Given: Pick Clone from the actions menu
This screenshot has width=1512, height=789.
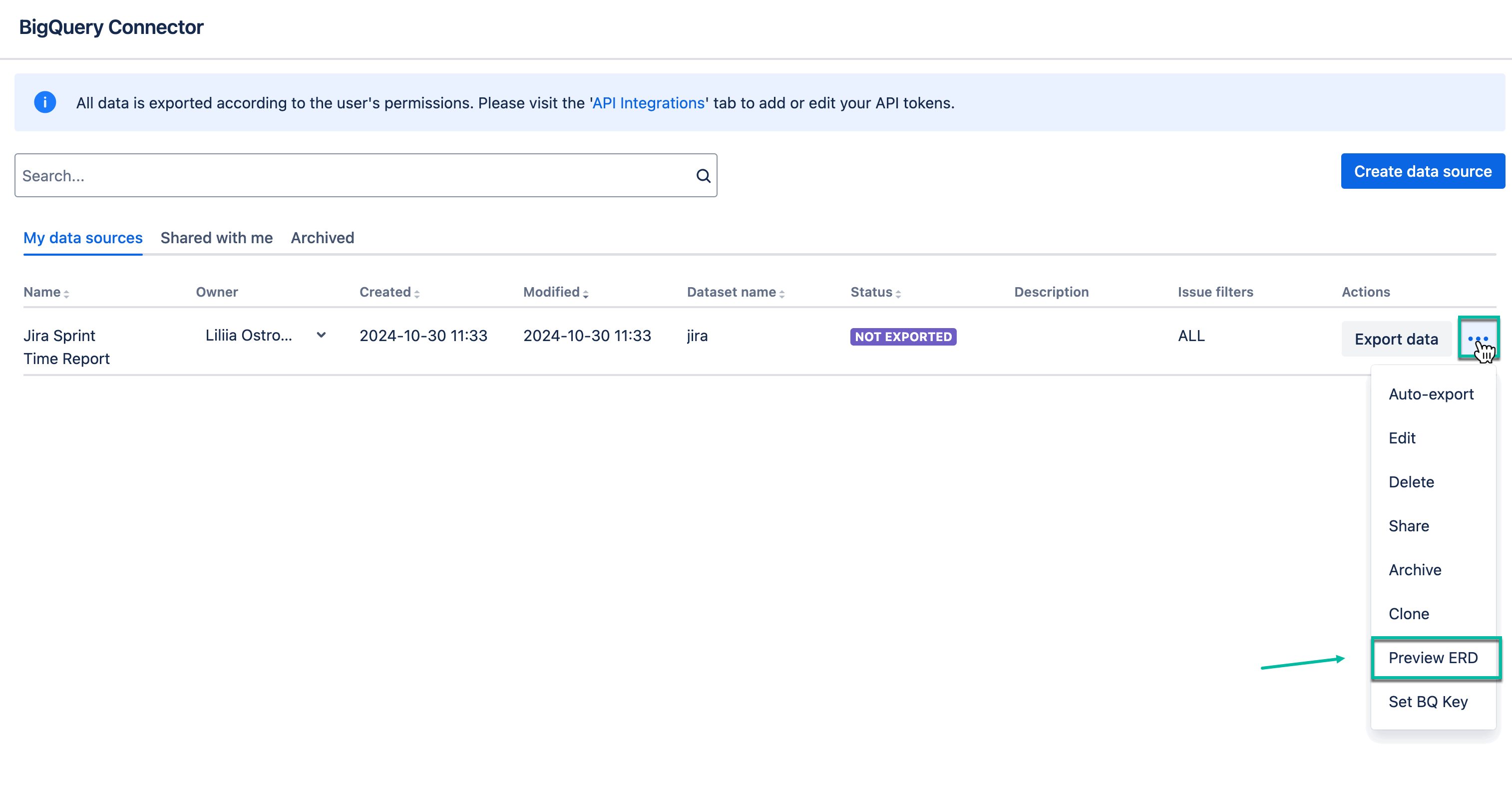Looking at the screenshot, I should [x=1408, y=613].
